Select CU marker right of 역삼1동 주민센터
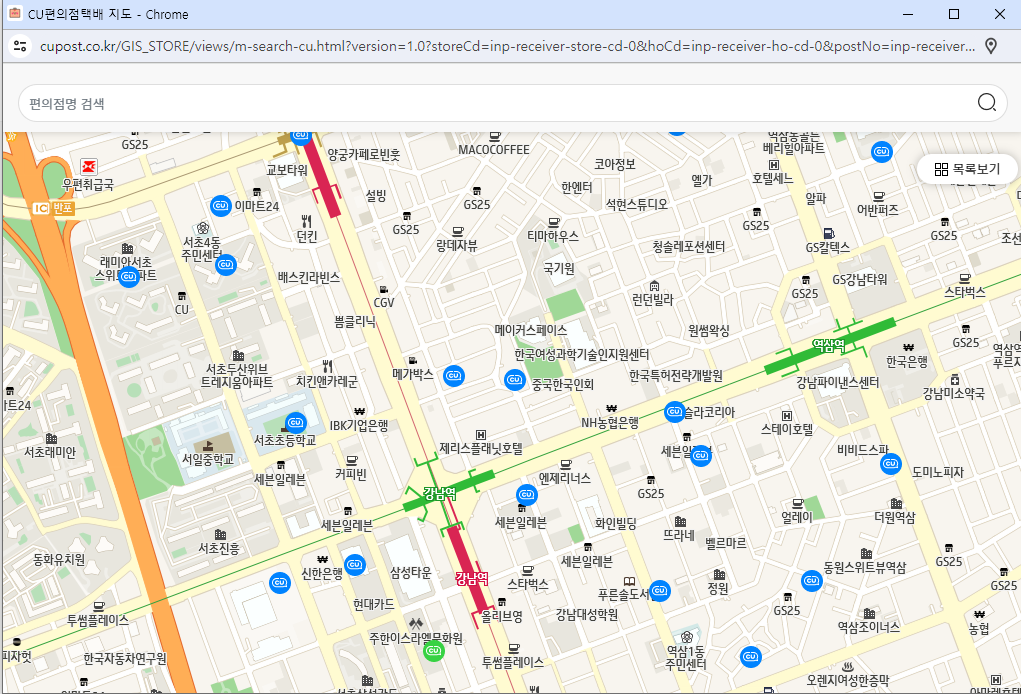Viewport: 1021px width, 694px height. tap(750, 657)
